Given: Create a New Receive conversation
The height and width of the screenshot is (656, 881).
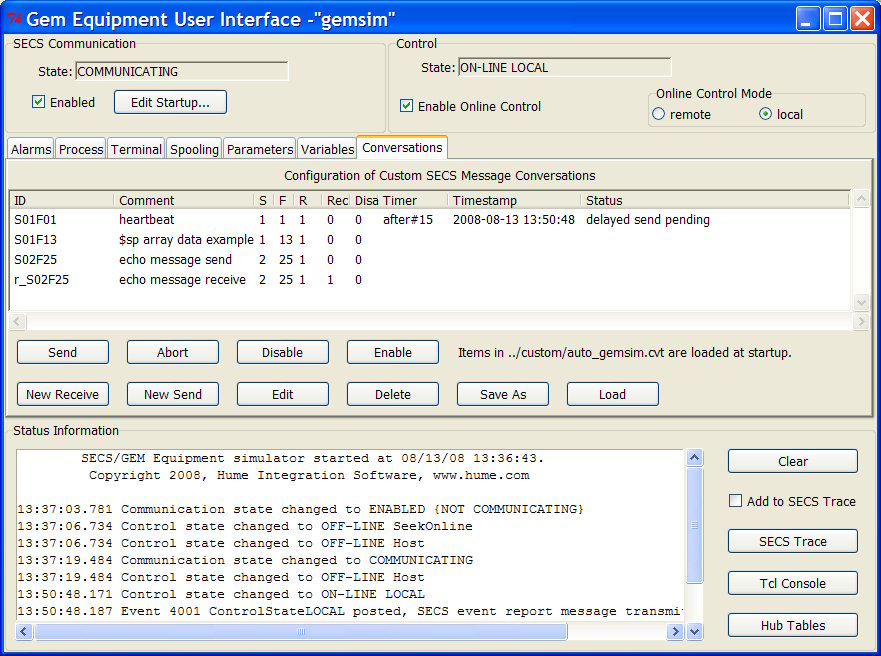Looking at the screenshot, I should [x=62, y=394].
